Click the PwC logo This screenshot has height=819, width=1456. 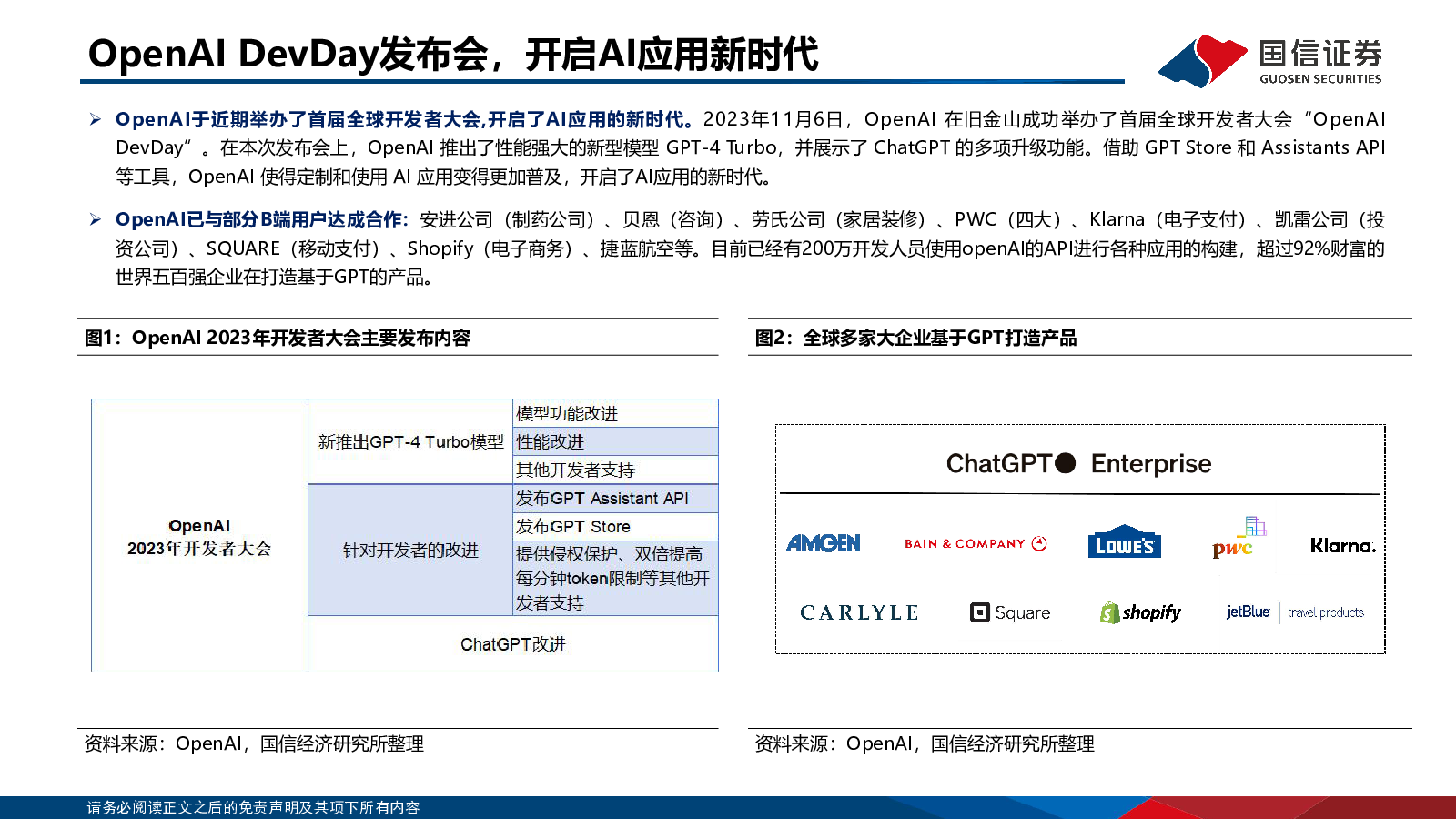pos(1239,538)
